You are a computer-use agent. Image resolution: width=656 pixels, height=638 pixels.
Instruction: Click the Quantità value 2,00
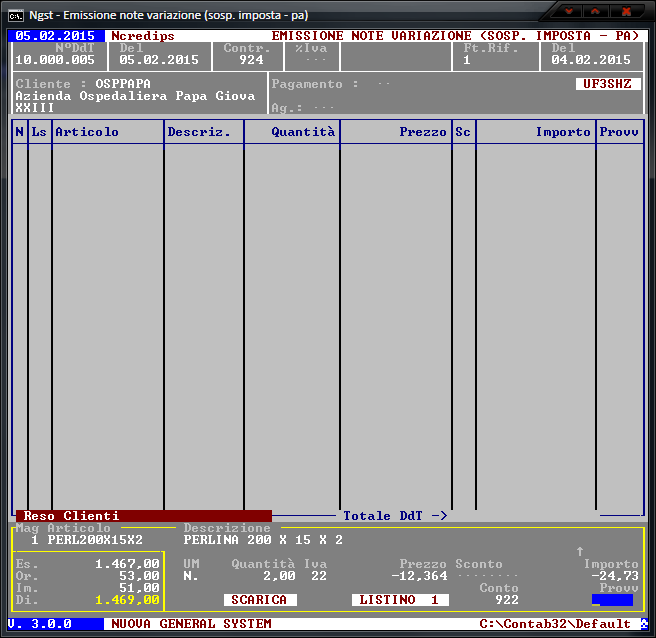pos(279,576)
